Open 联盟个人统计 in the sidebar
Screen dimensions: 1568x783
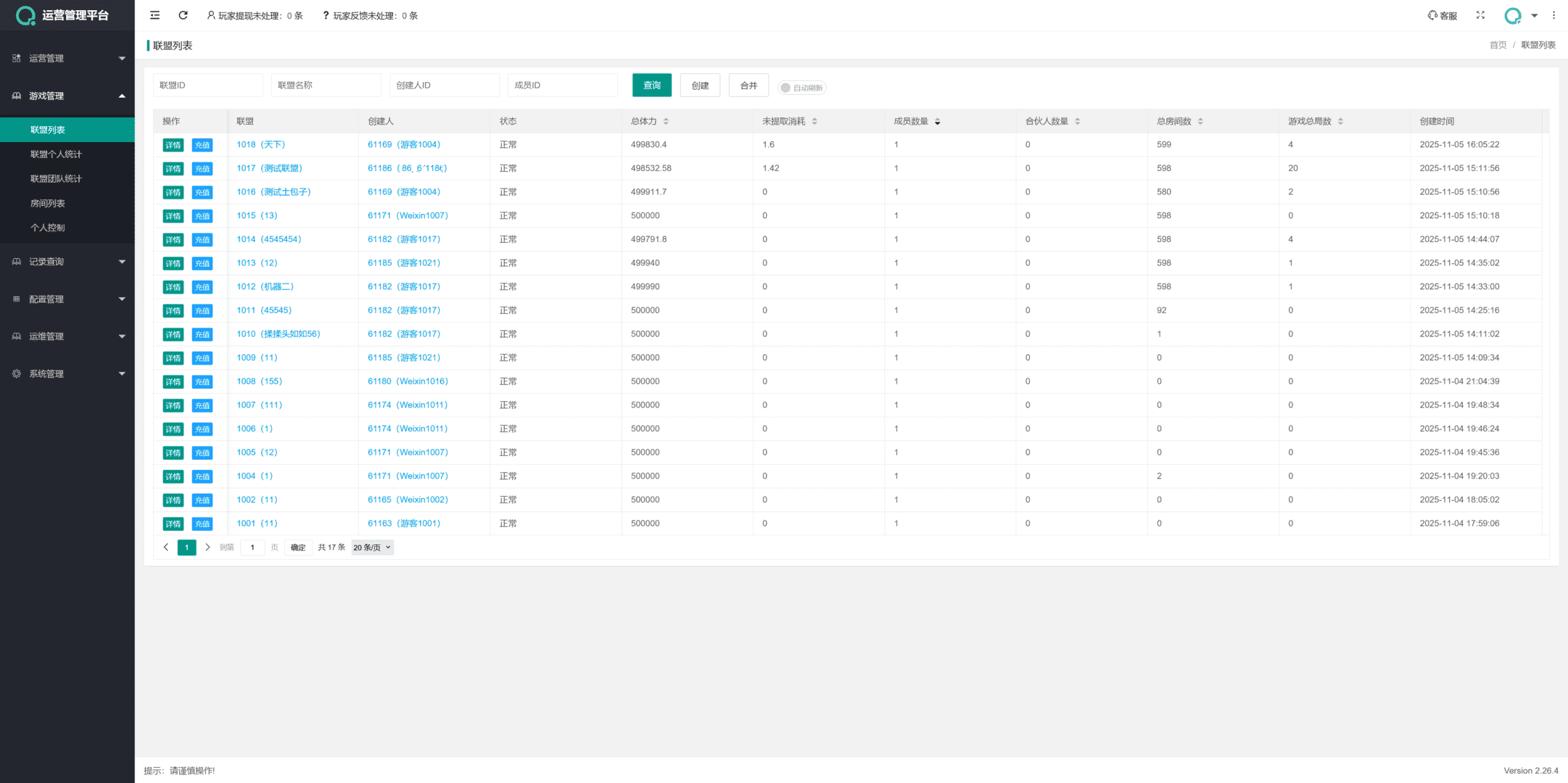point(56,154)
